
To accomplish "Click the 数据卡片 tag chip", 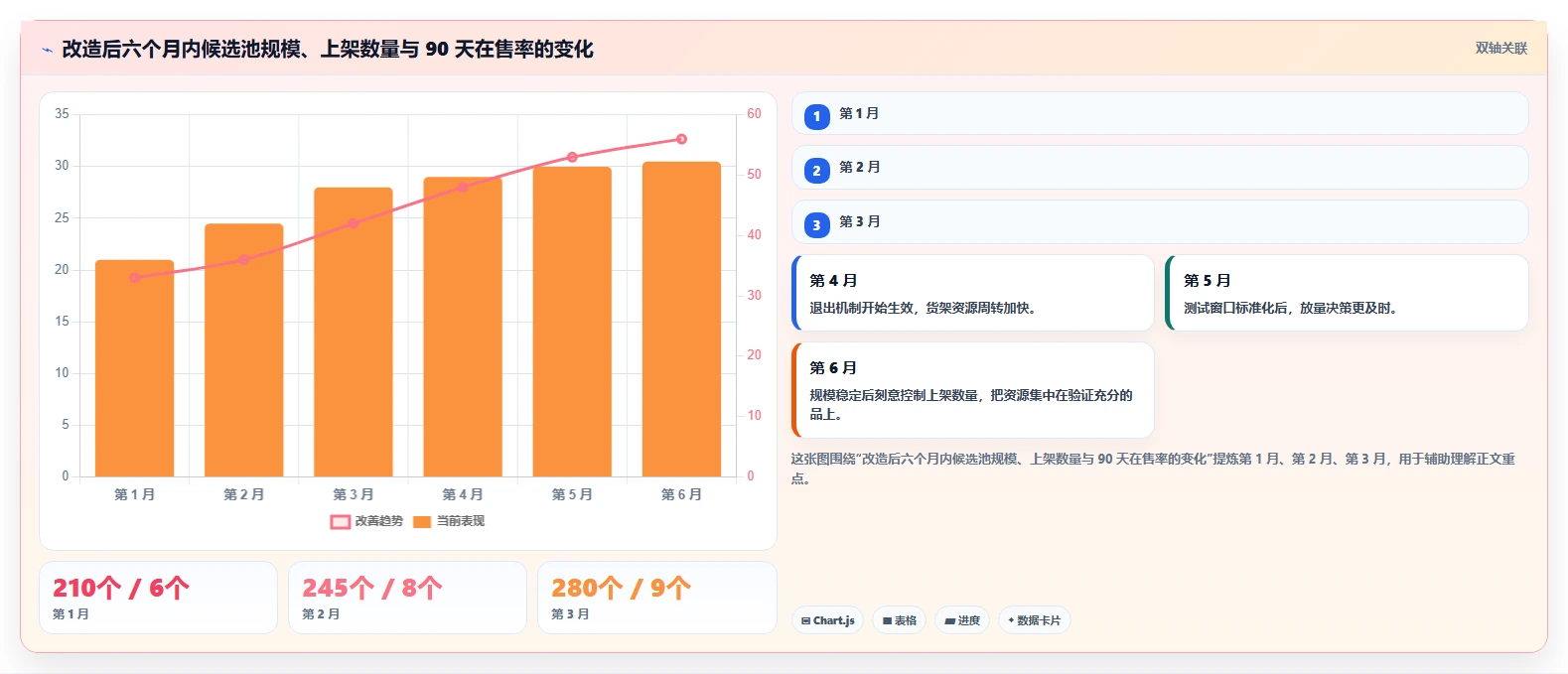I will point(1034,620).
